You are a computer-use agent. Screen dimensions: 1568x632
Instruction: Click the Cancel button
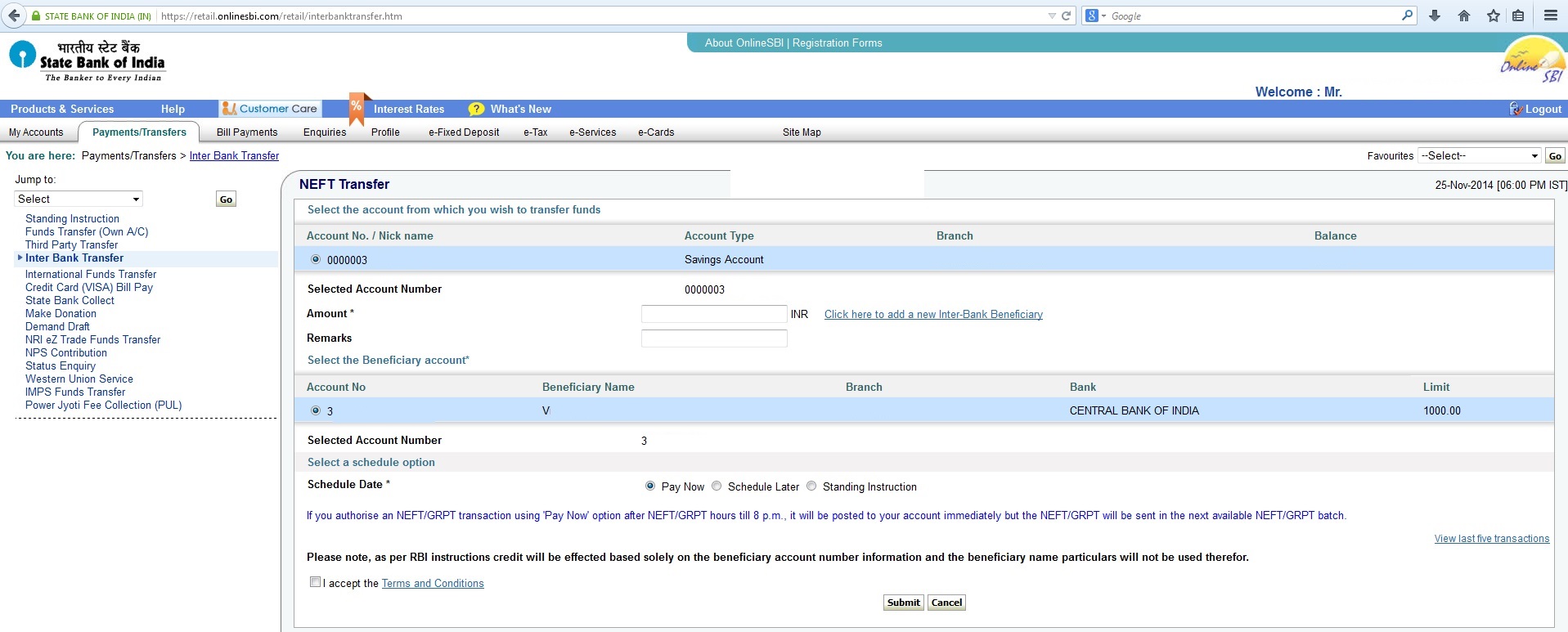[x=946, y=603]
